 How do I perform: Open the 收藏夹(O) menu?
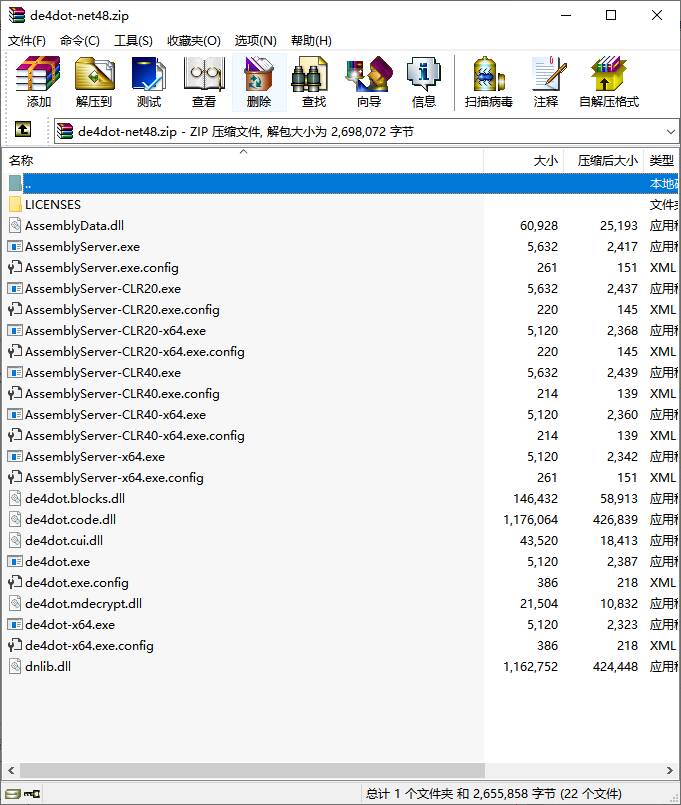[x=194, y=41]
